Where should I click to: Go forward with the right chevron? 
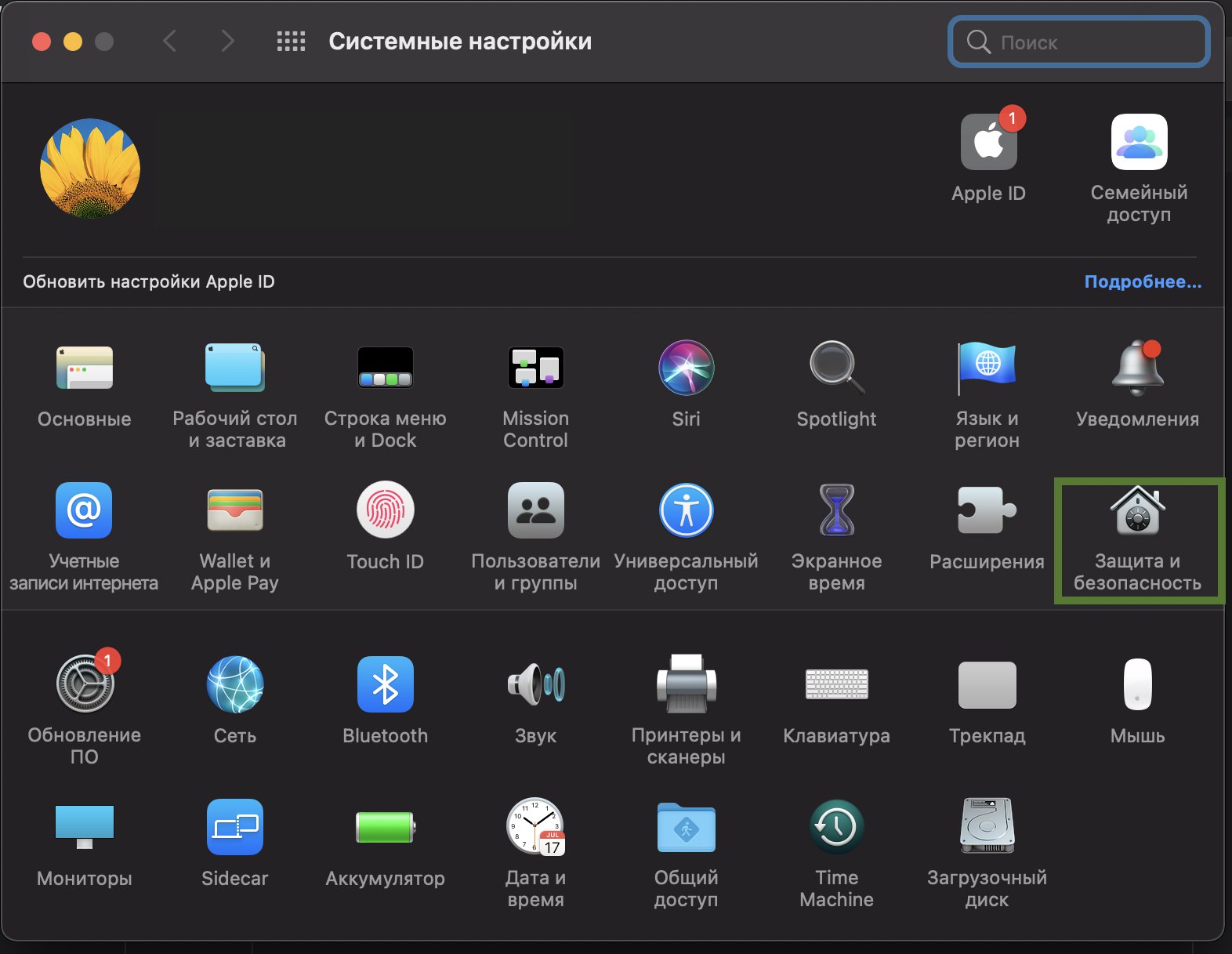point(227,41)
